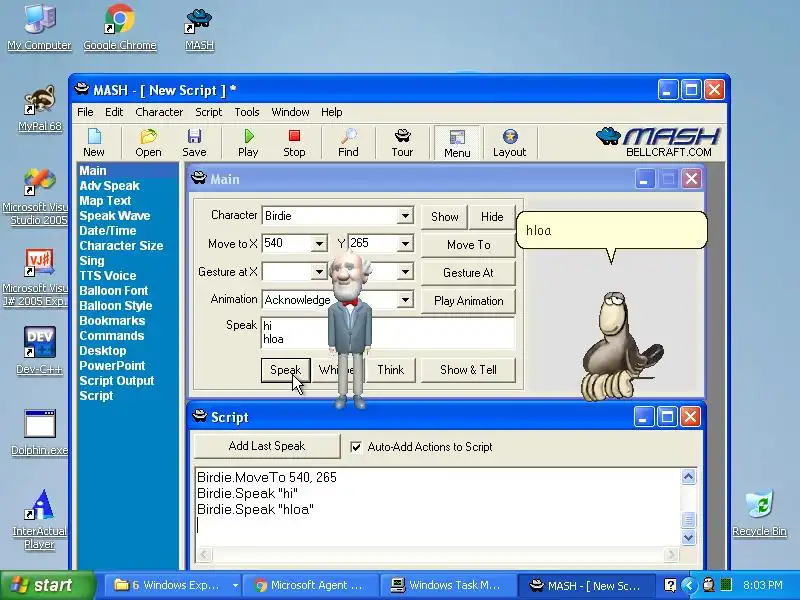Image resolution: width=800 pixels, height=600 pixels.
Task: Click the Add Last Speak button
Action: tap(267, 446)
